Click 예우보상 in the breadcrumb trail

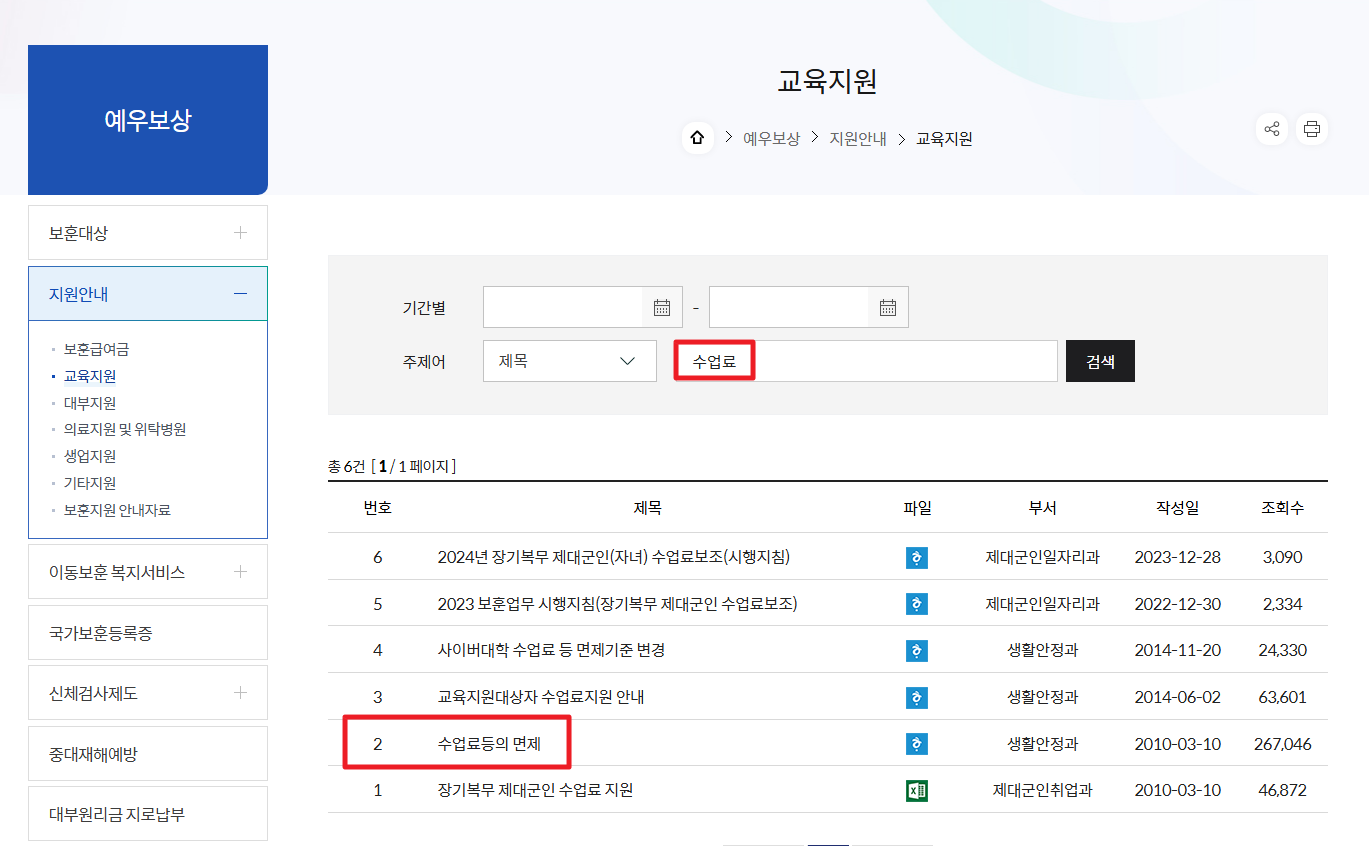(x=771, y=138)
